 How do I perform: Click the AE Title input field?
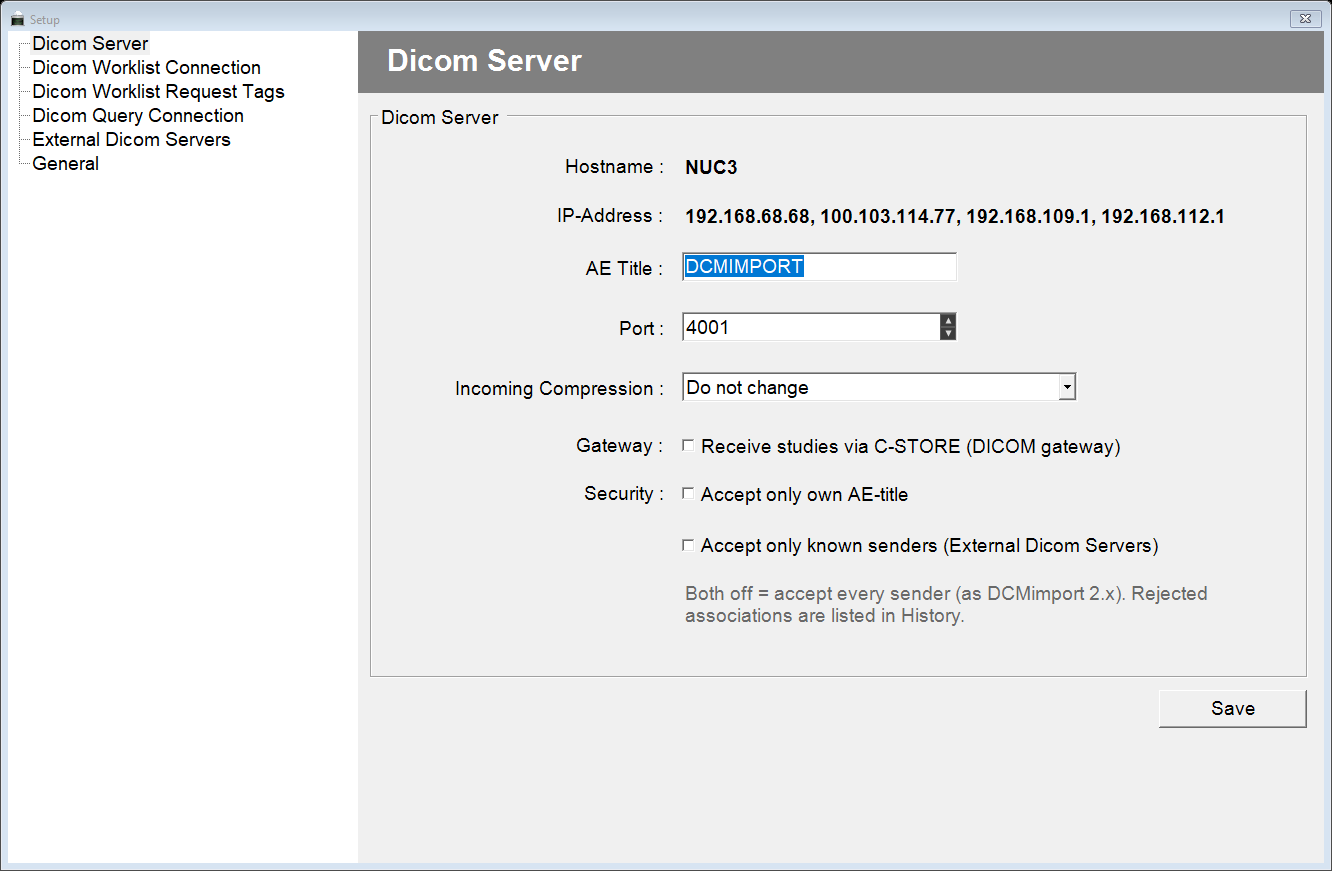[x=819, y=267]
